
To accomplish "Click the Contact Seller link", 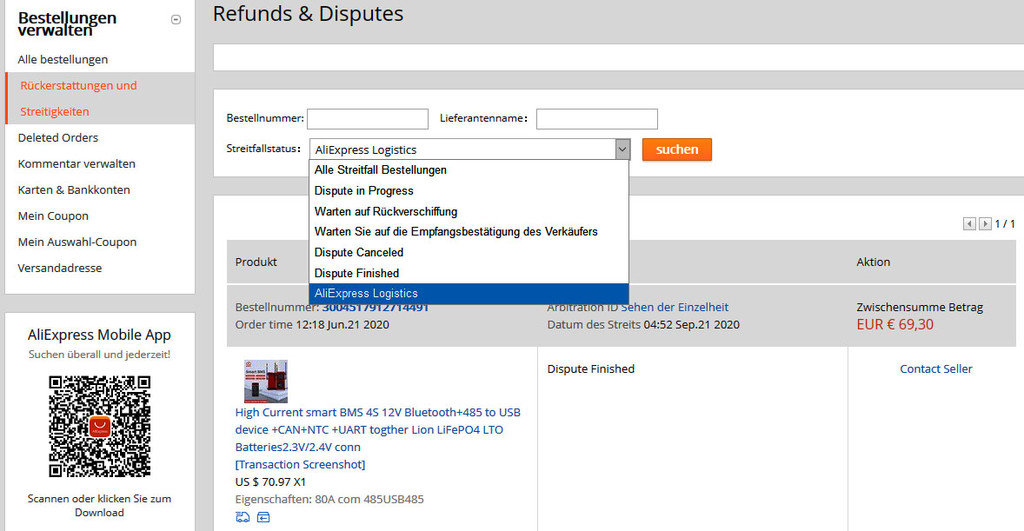I will tap(936, 369).
